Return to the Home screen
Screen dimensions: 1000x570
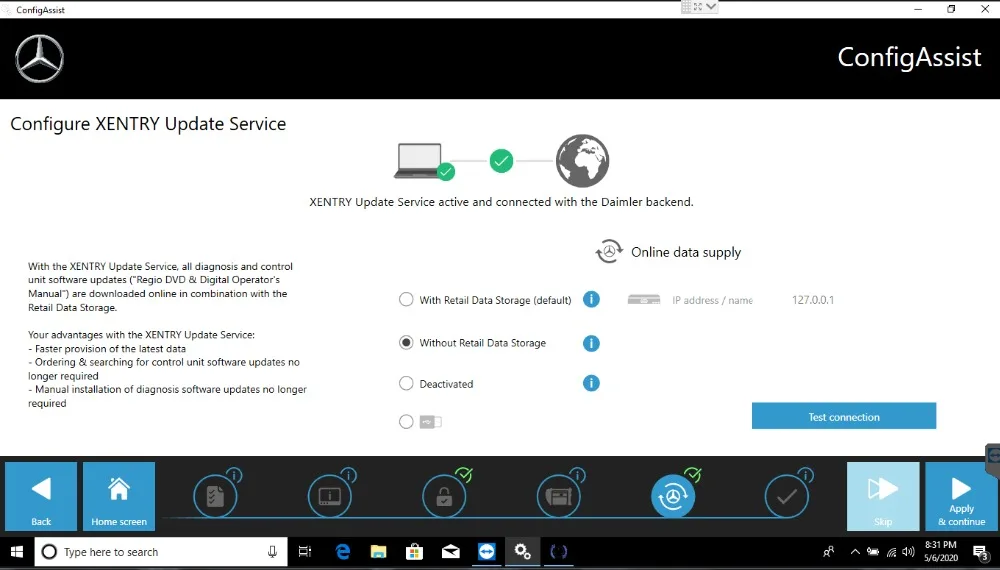(x=119, y=497)
